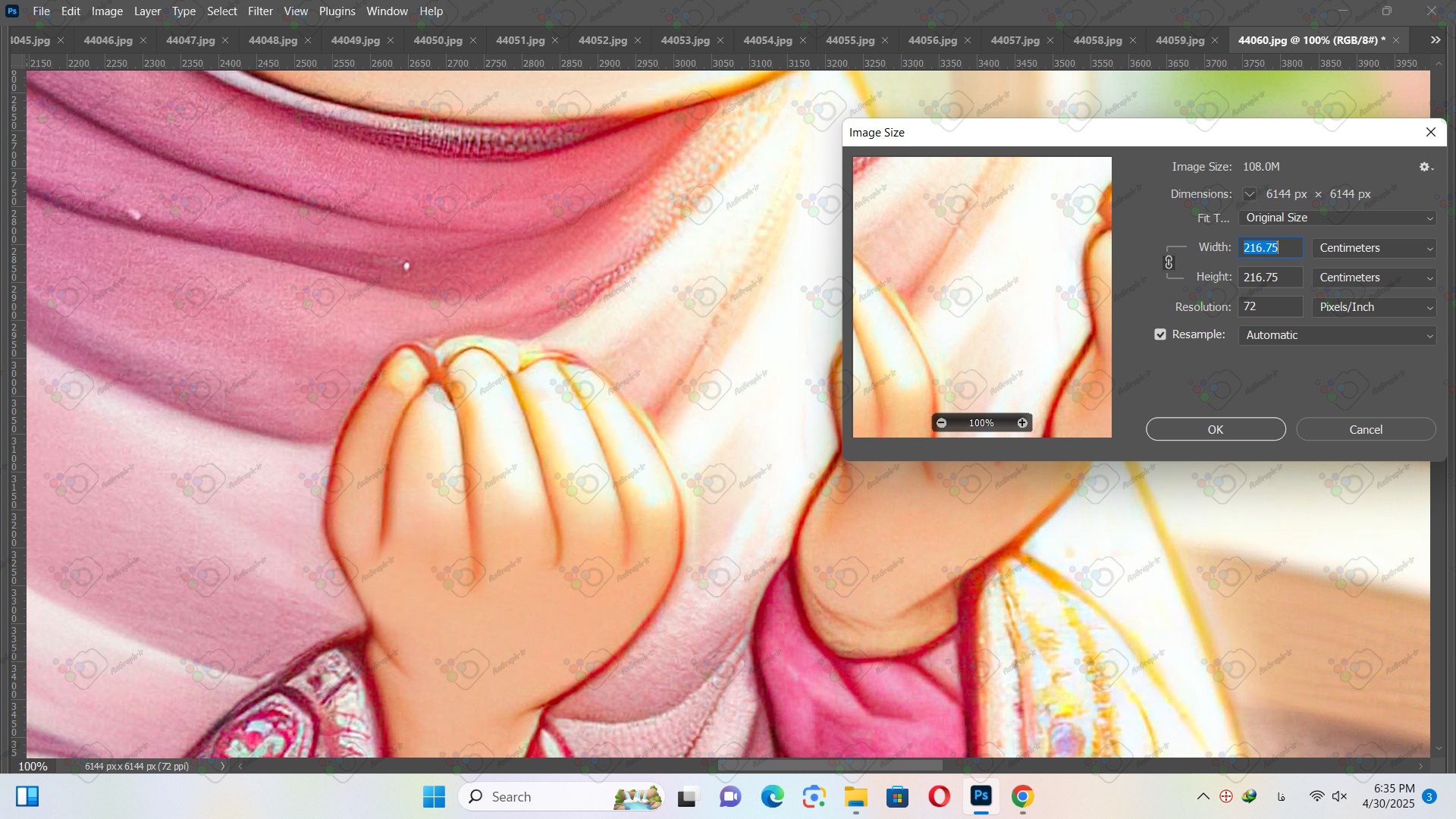
Task: Cancel the Image Size dialog
Action: click(1365, 429)
